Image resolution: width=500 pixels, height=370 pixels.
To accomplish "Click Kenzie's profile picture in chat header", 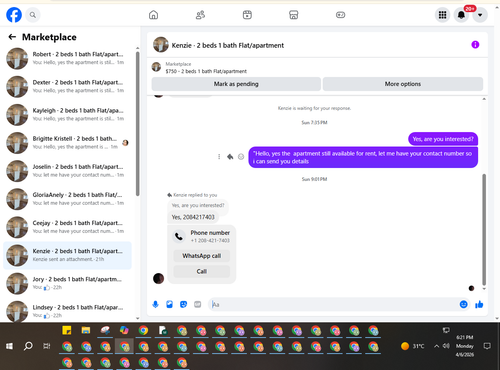I will [x=161, y=45].
